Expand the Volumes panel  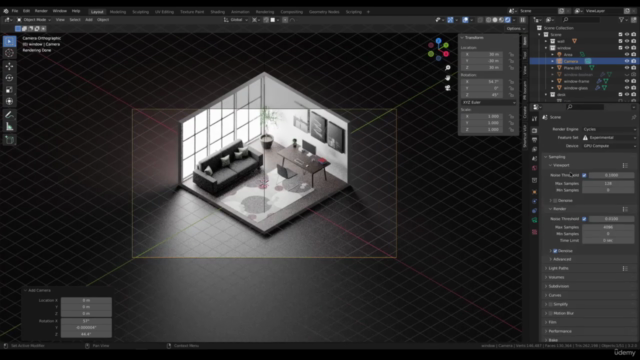tap(556, 277)
